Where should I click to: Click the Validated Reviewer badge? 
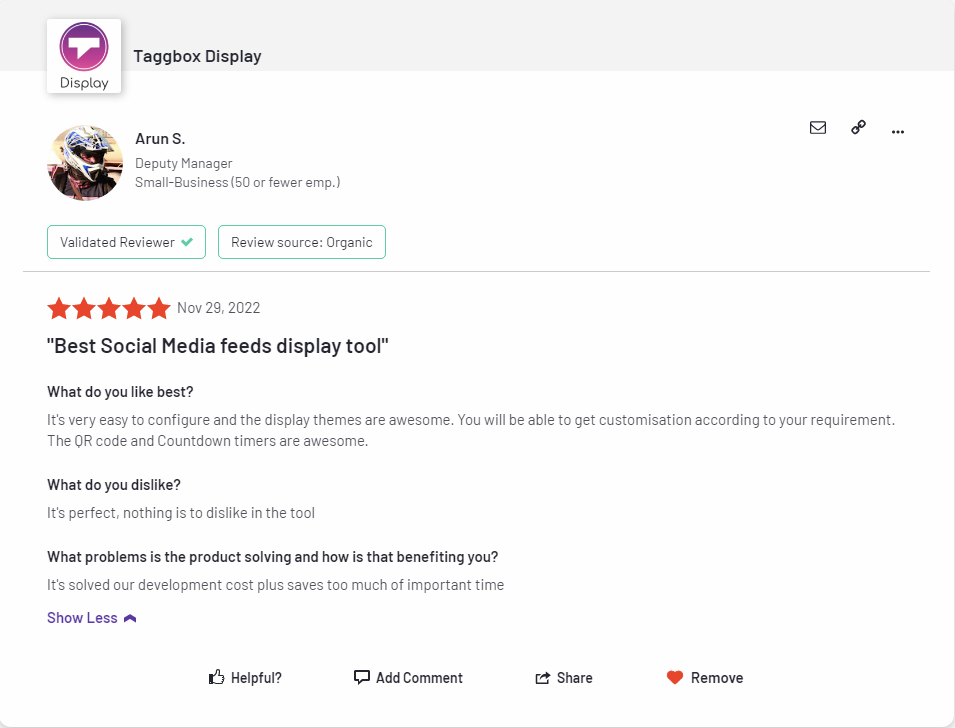coord(117,242)
